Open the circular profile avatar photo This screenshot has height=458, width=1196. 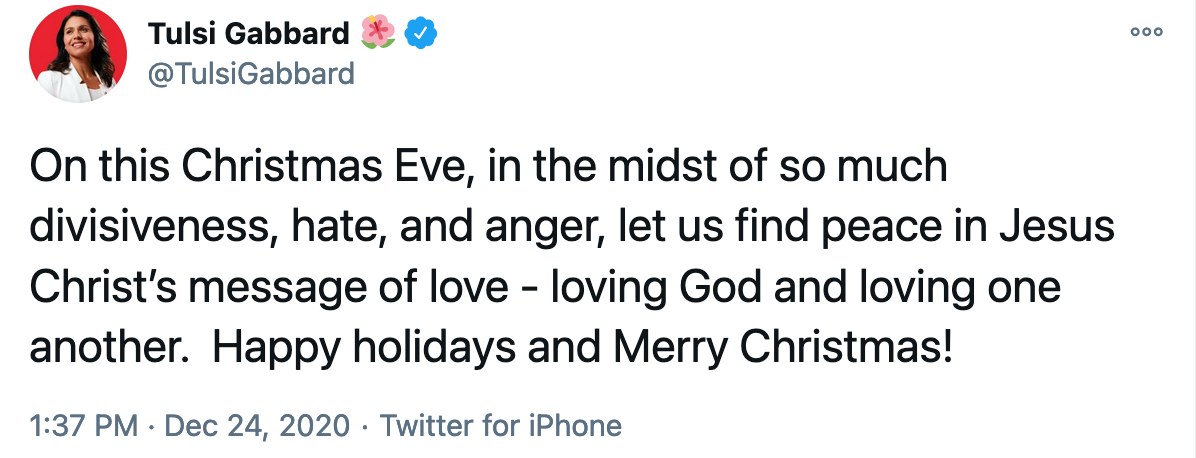[x=78, y=53]
